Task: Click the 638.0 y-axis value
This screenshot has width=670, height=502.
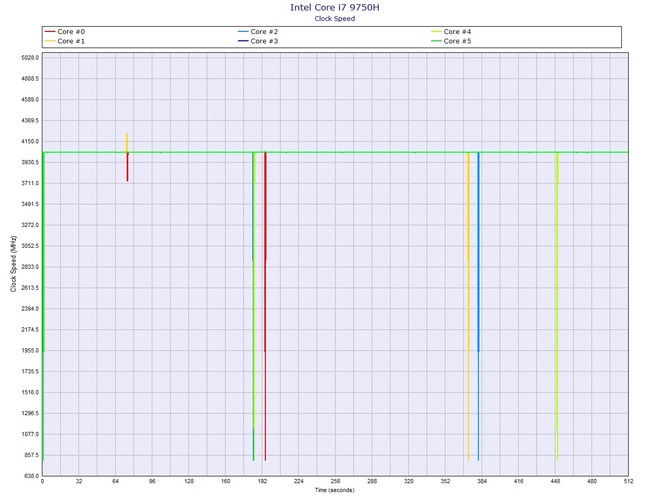Action: [x=31, y=476]
